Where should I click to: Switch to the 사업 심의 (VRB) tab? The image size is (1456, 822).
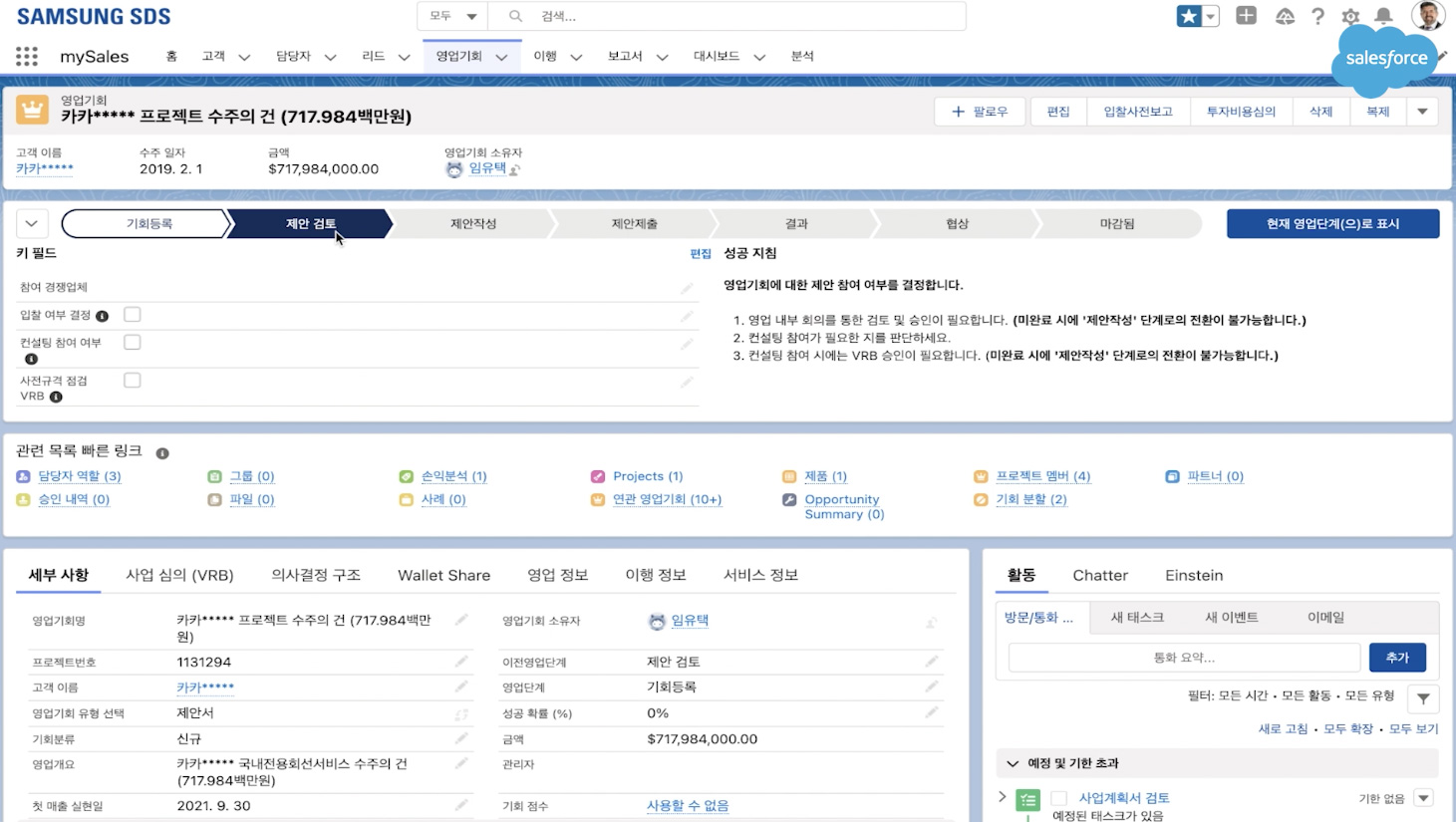point(179,575)
